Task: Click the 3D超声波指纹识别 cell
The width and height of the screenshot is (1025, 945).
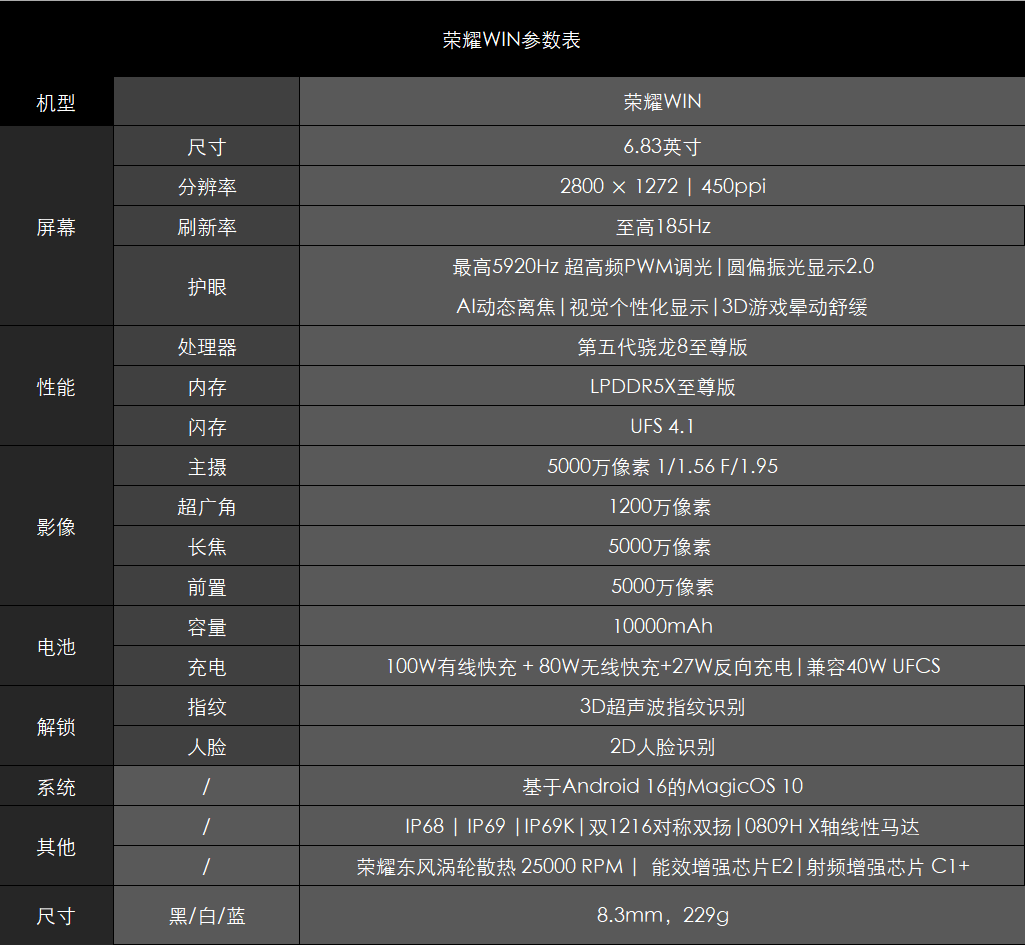Action: click(x=662, y=707)
